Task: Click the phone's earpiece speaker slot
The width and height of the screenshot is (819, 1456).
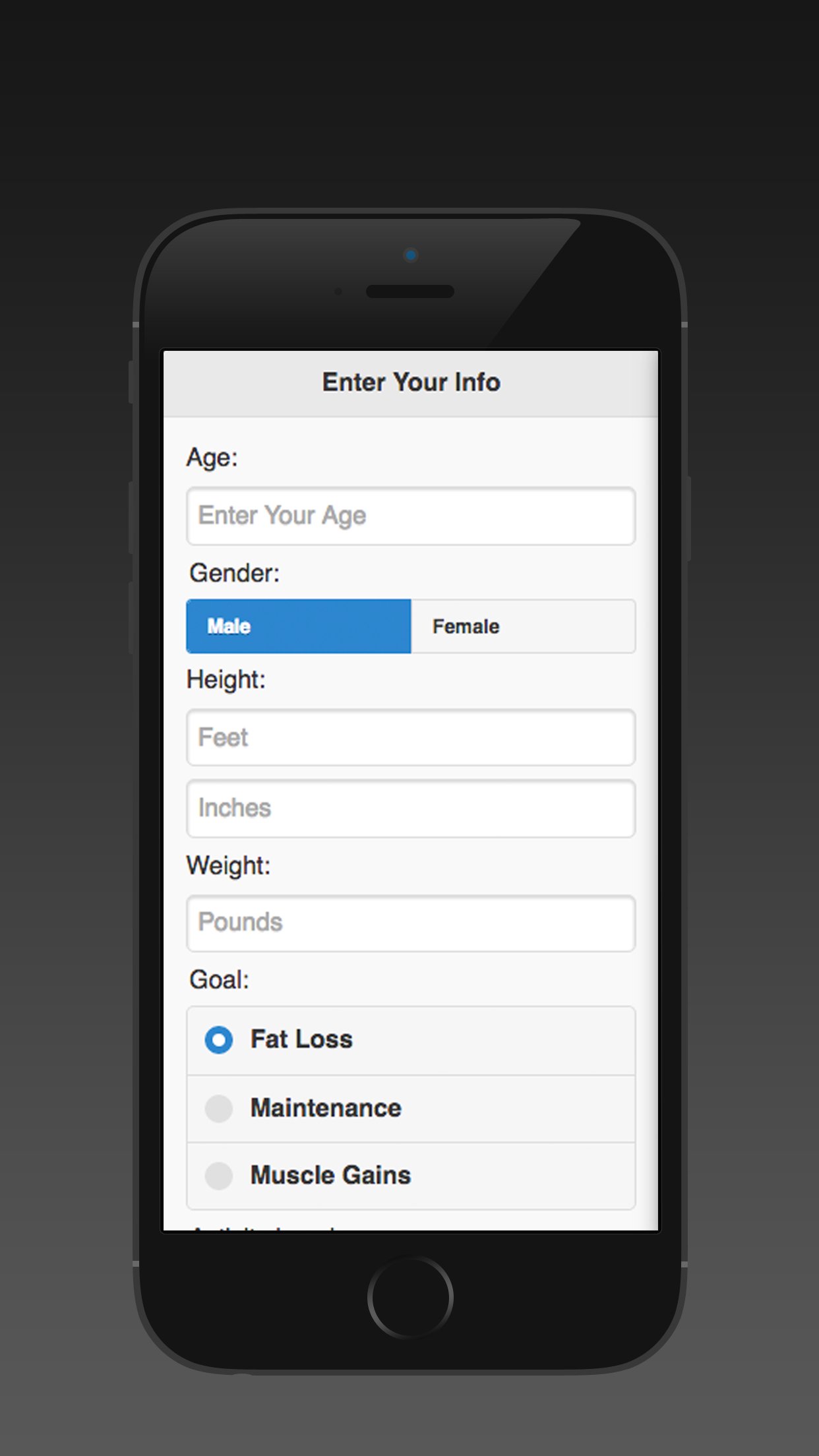Action: (410, 291)
